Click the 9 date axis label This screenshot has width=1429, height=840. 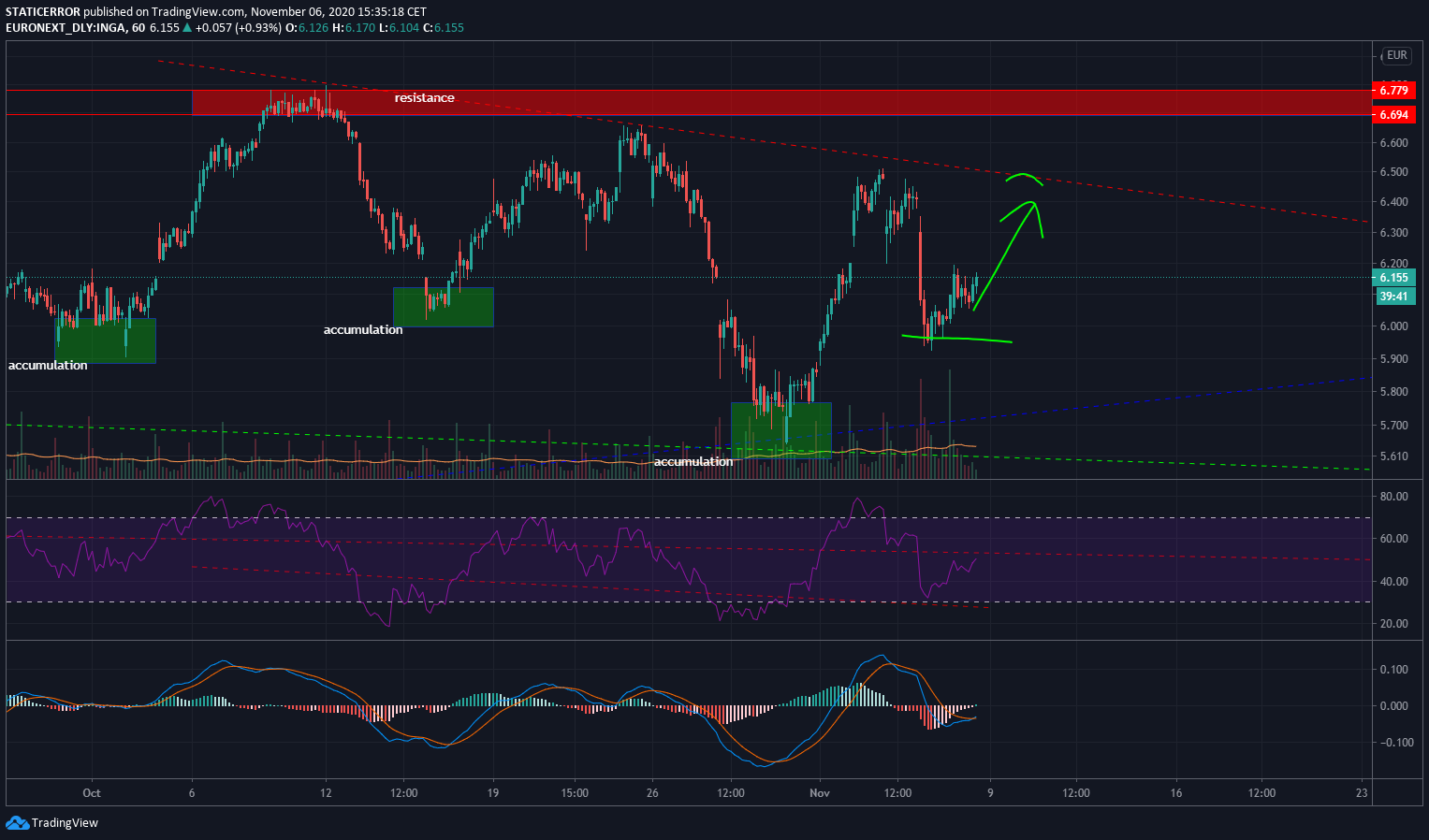990,793
